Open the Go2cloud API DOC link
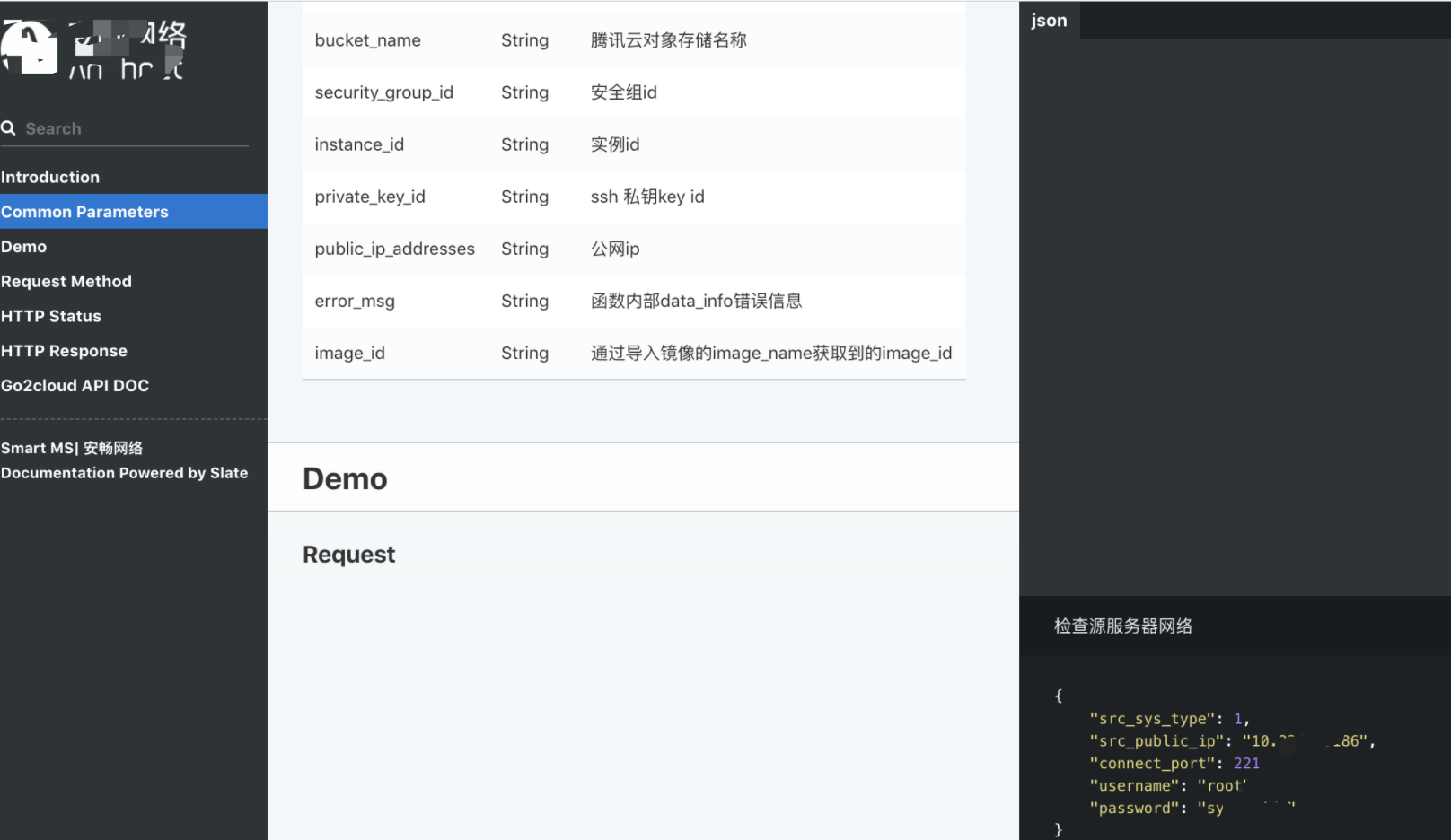Screen dimensions: 1451x840 [x=75, y=386]
